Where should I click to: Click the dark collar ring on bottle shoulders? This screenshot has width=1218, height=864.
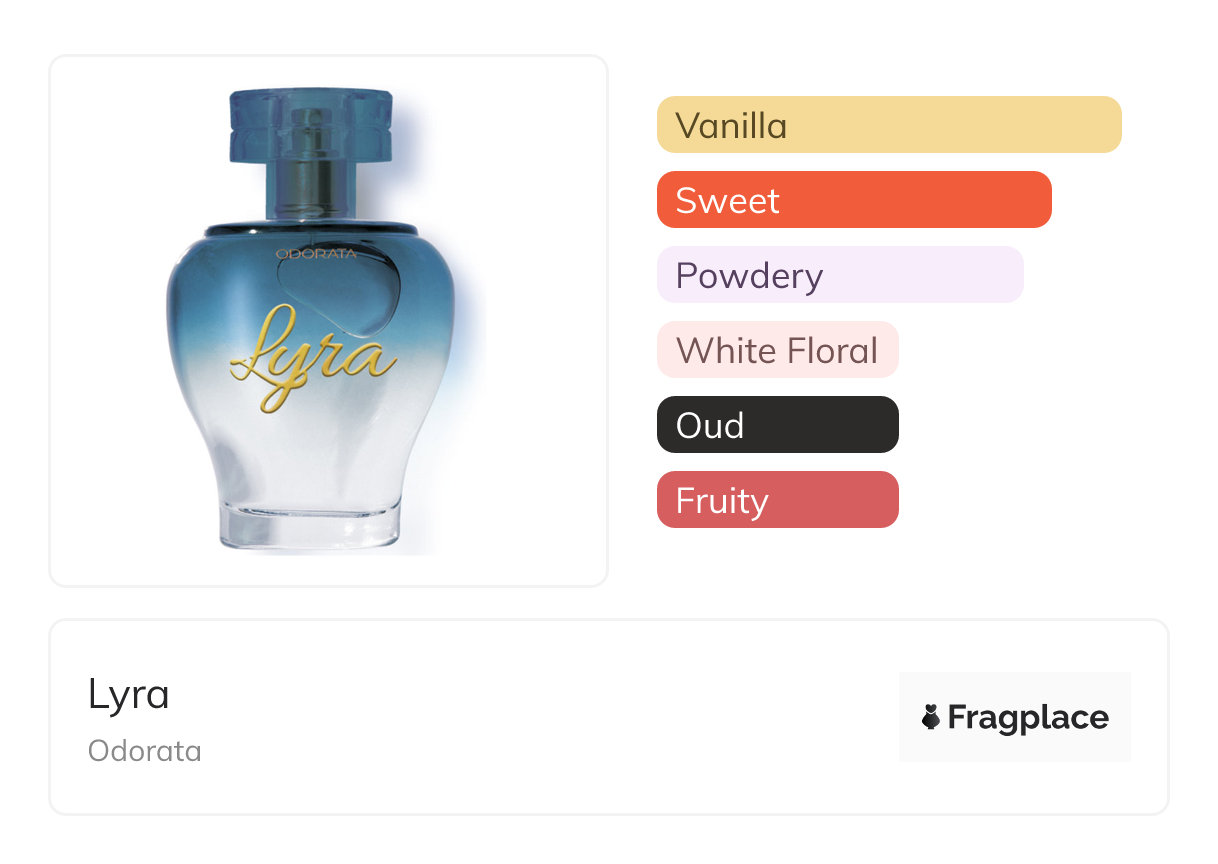[310, 229]
